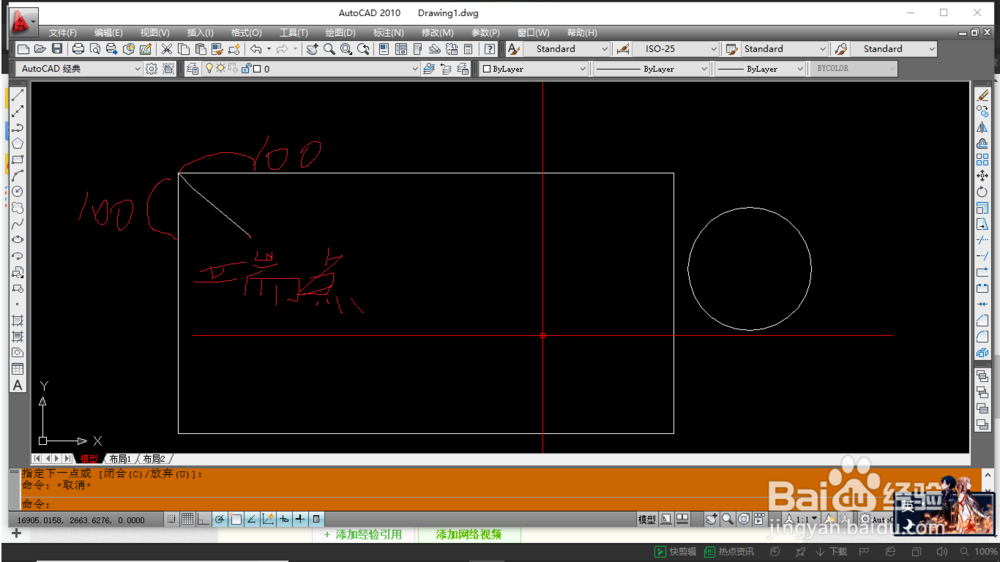Toggle Snap mode in the status bar

[171, 519]
